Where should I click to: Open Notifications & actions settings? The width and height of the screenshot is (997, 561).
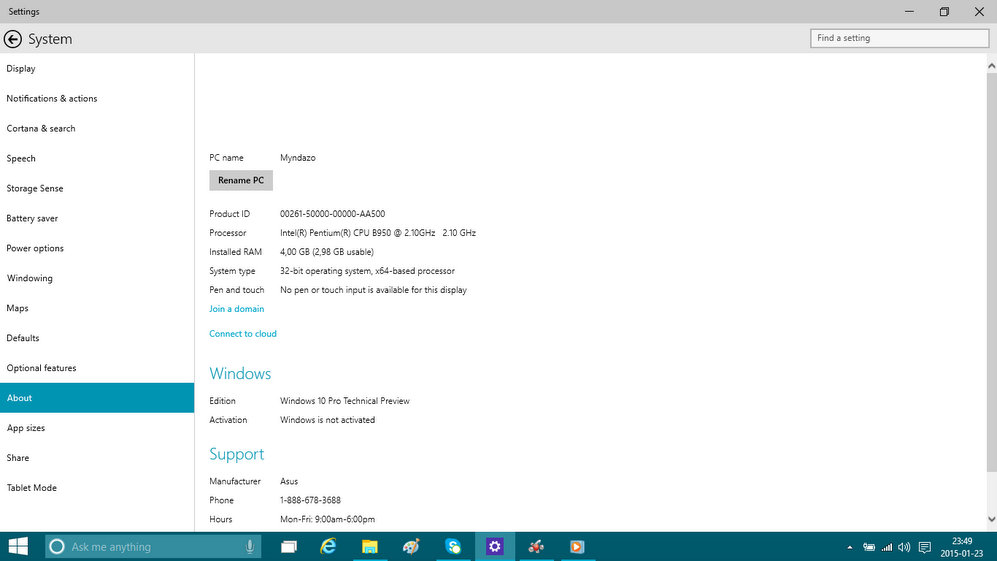click(52, 99)
